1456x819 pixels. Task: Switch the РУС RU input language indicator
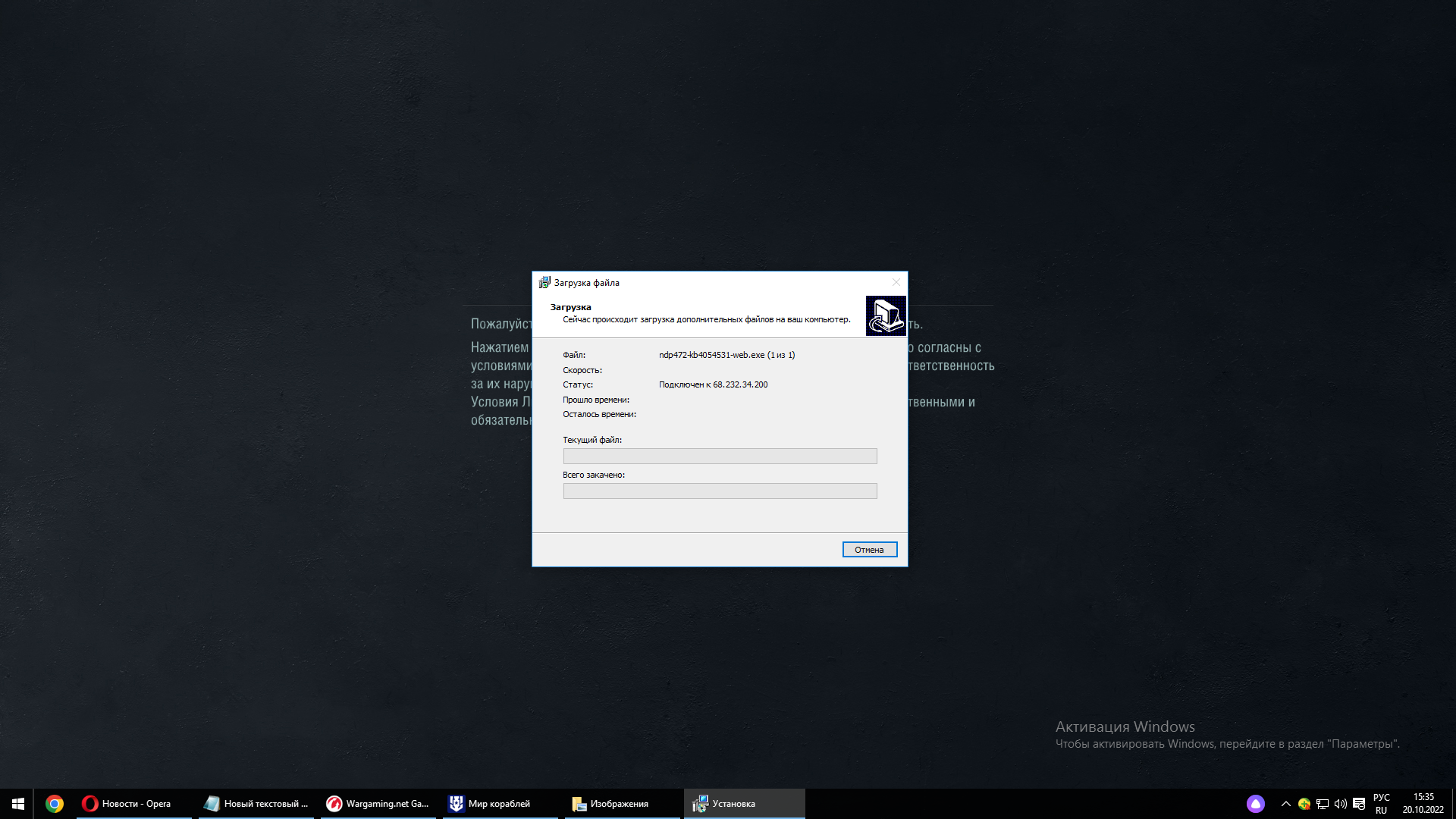[1382, 804]
